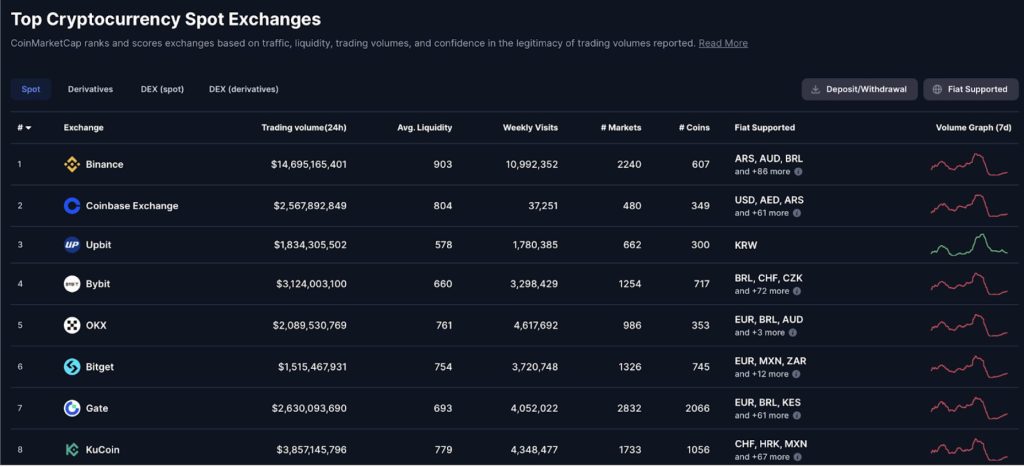Screen dimensions: 1024x467
Task: Click the Upbit logo icon
Action: (x=72, y=245)
